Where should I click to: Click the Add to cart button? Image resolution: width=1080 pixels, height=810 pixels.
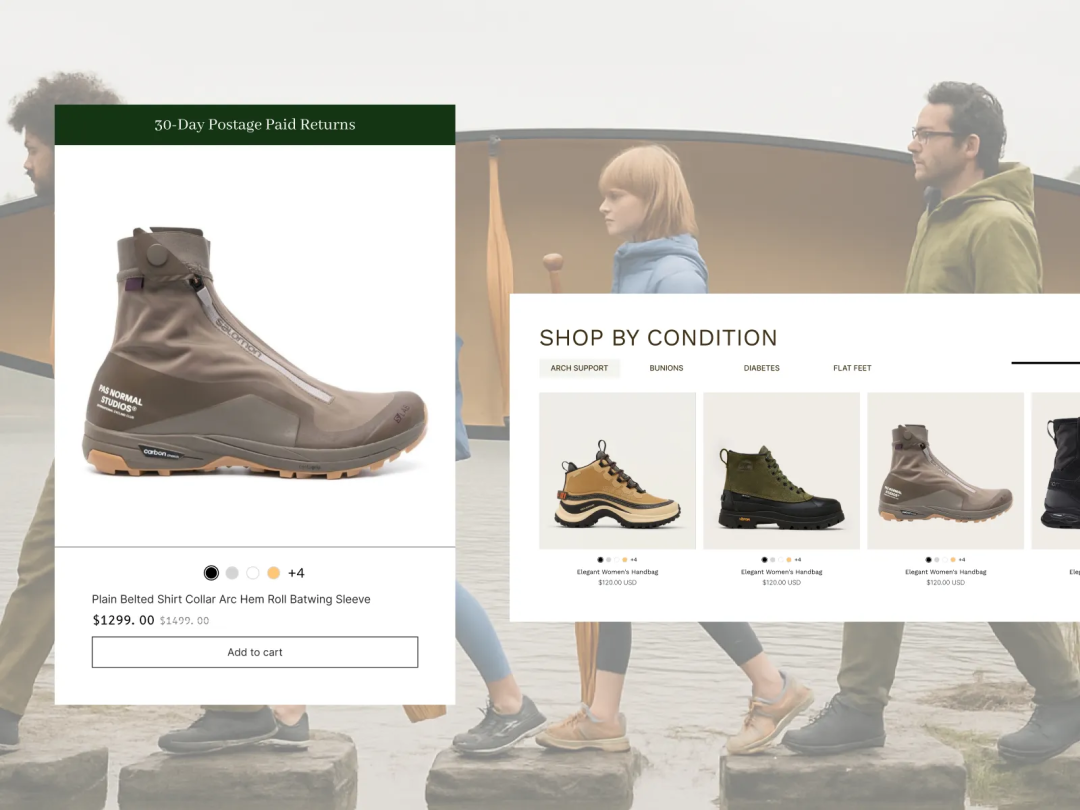(x=255, y=652)
